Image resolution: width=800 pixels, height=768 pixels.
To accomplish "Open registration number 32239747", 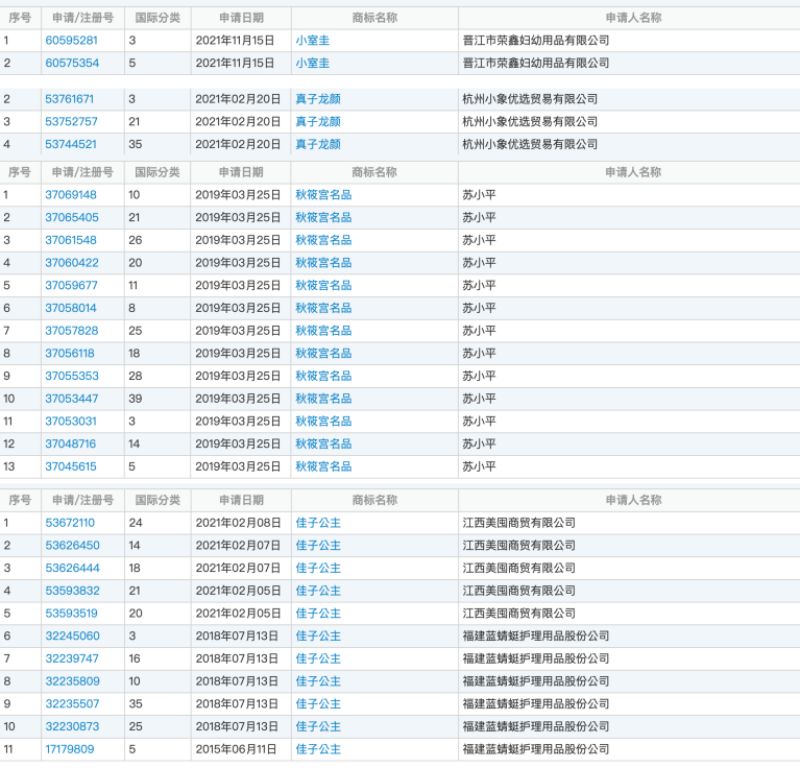I will [72, 658].
